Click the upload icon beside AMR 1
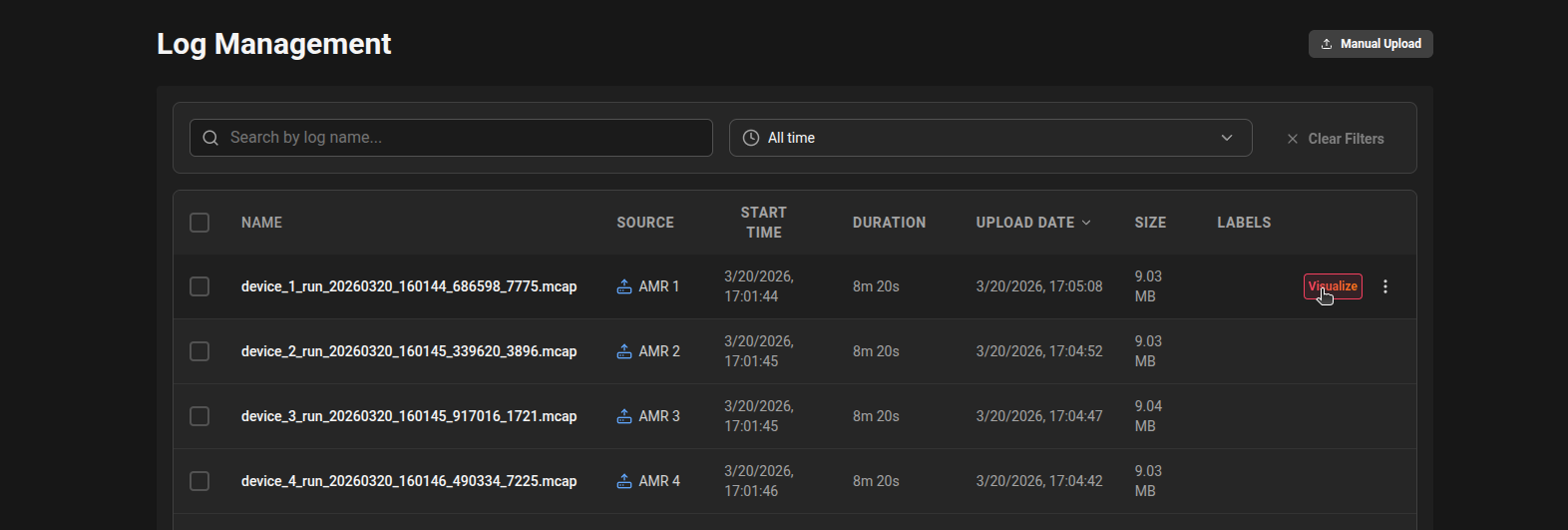This screenshot has width=1568, height=530. coord(624,286)
